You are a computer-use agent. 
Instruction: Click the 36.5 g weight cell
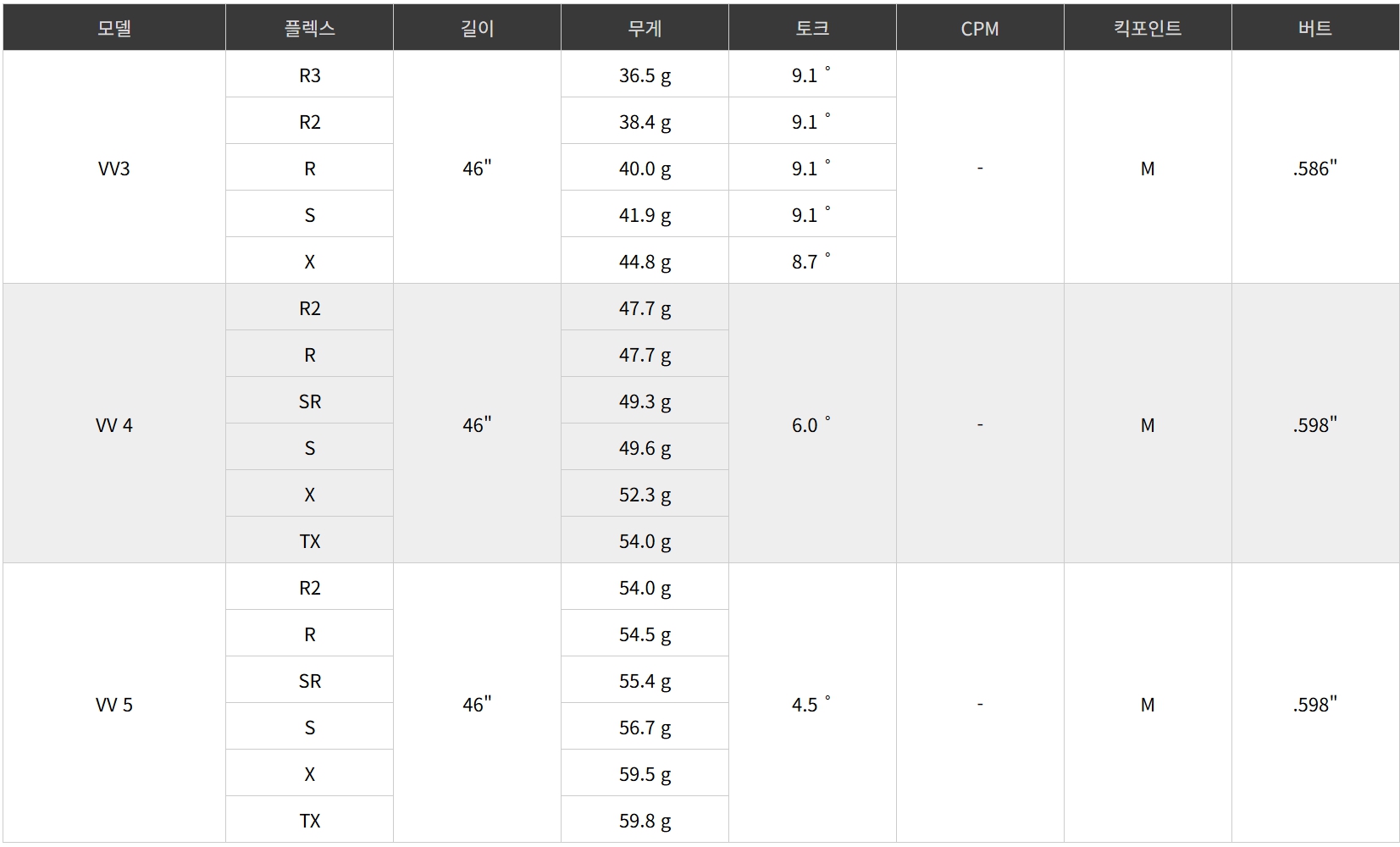click(645, 75)
